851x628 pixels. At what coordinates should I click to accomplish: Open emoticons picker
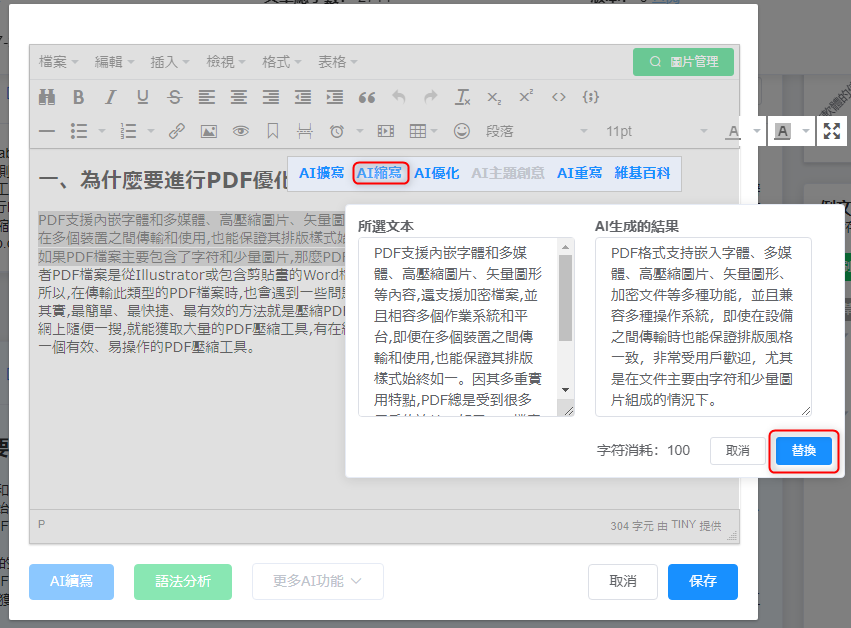(462, 131)
